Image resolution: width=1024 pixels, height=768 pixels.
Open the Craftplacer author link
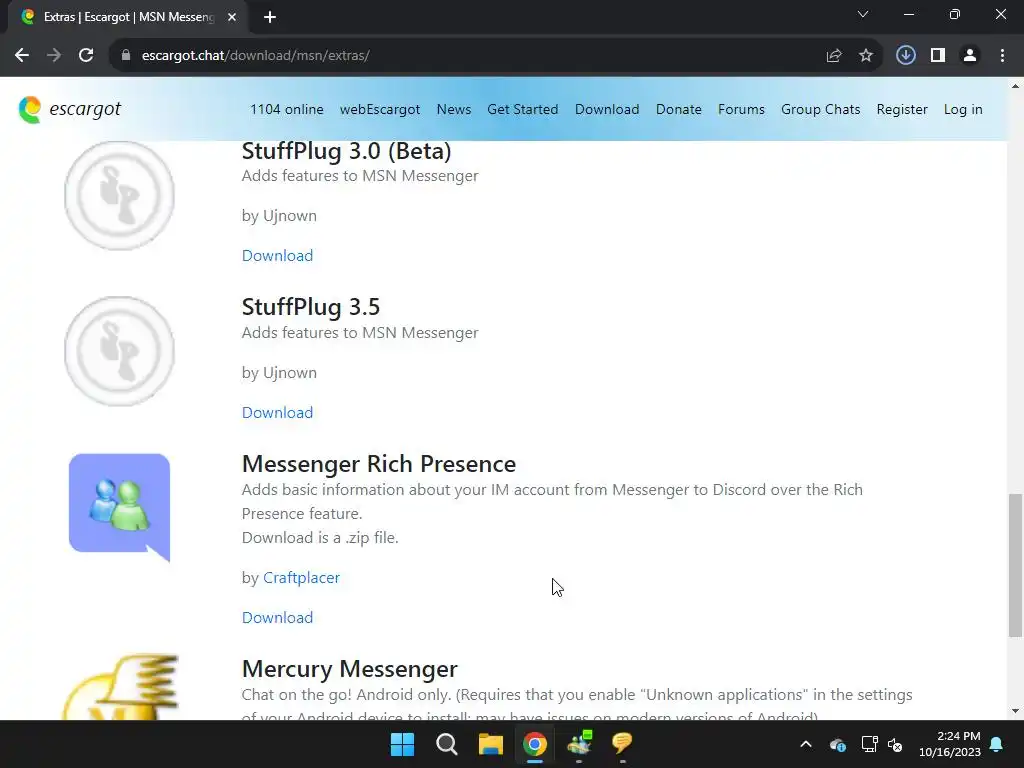[x=301, y=578]
